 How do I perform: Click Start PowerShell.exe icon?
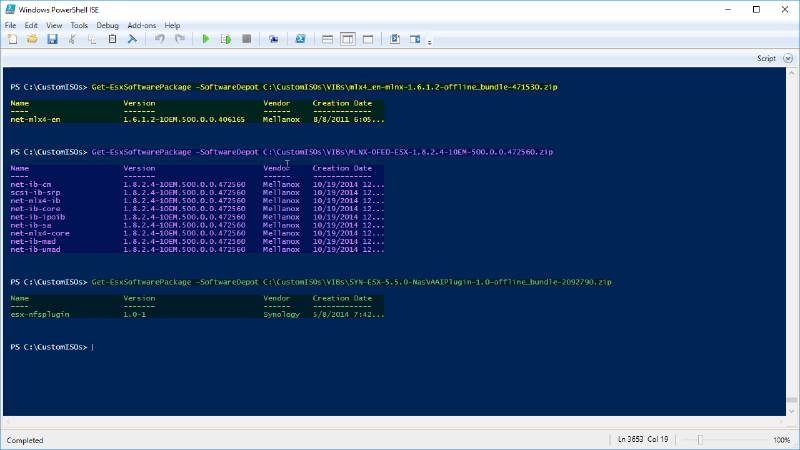pos(301,39)
